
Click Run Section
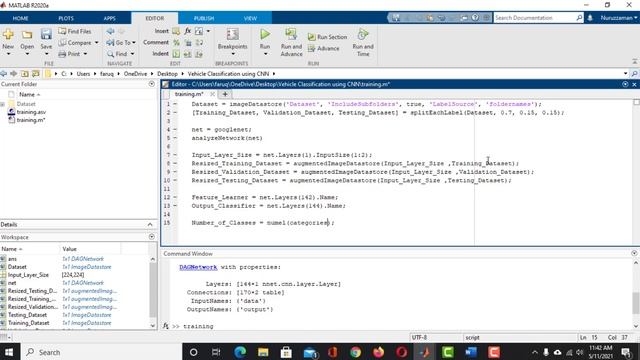pos(327,37)
